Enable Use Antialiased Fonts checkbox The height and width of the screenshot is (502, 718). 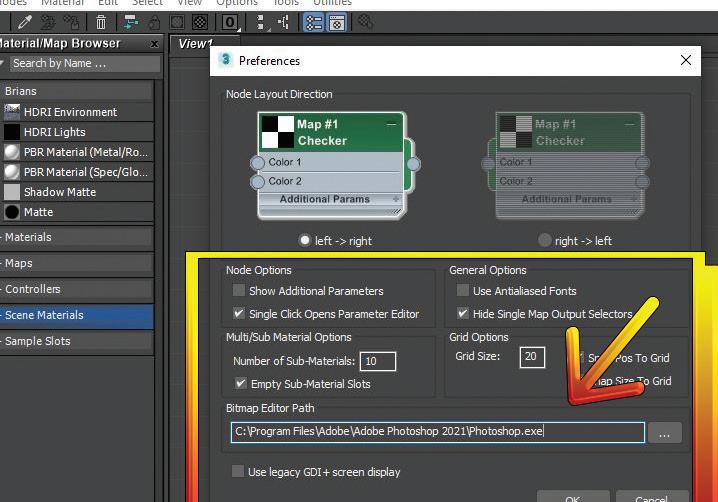coord(463,290)
